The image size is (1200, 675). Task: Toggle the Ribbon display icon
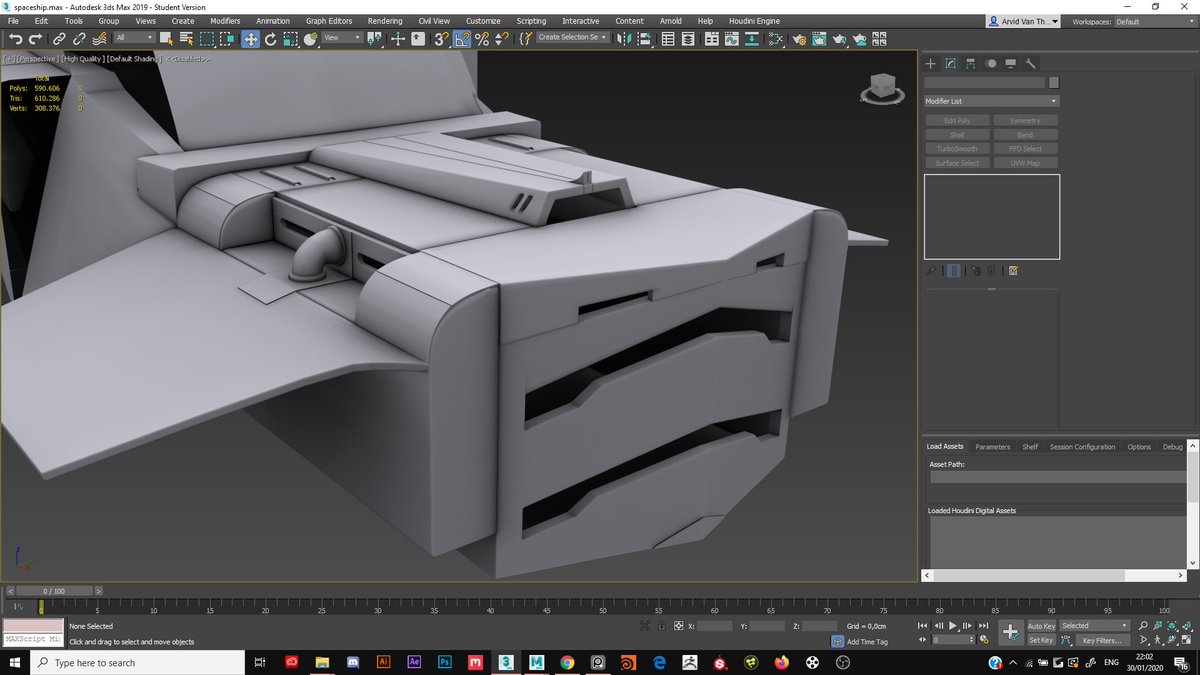coord(712,39)
